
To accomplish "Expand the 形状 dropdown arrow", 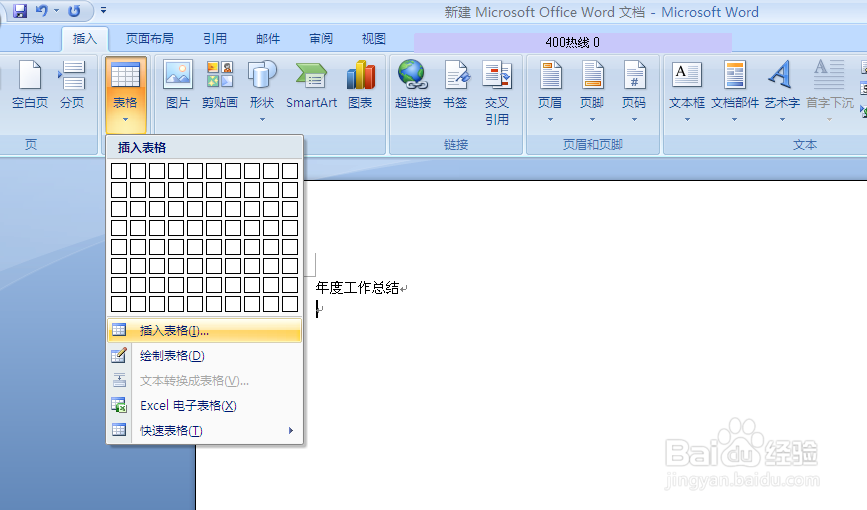I will [x=262, y=119].
